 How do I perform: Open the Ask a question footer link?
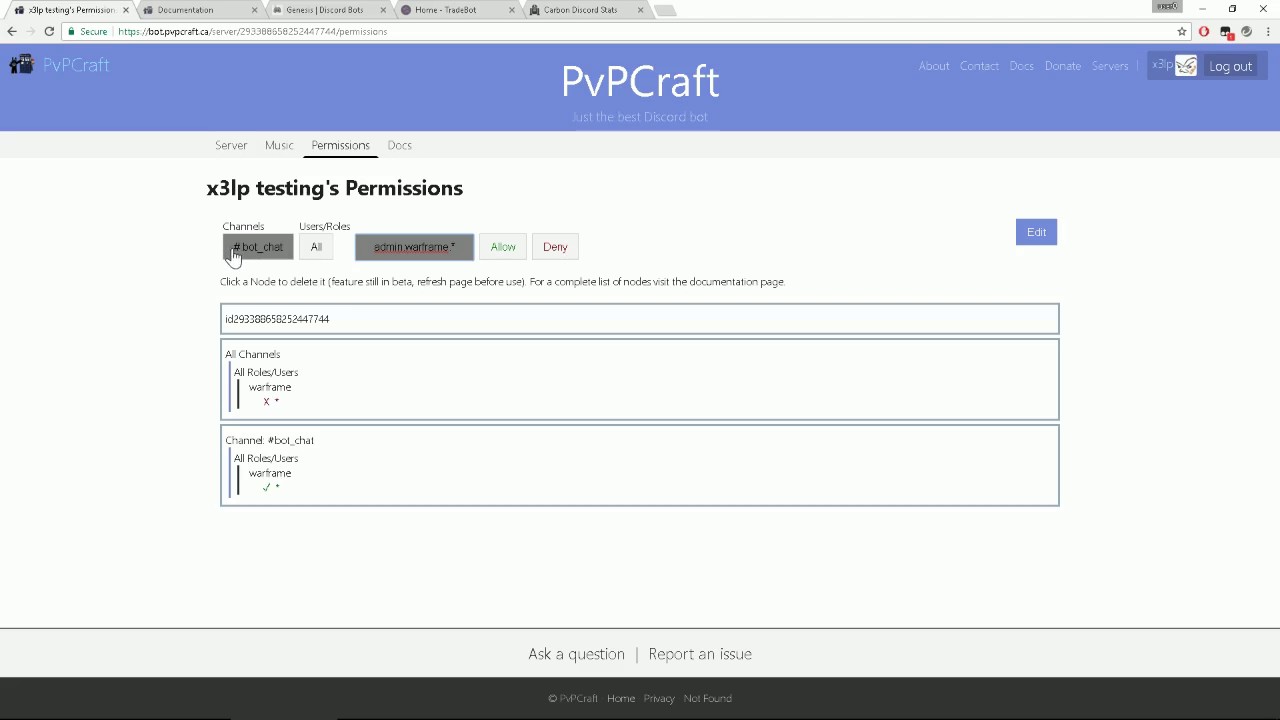click(576, 654)
